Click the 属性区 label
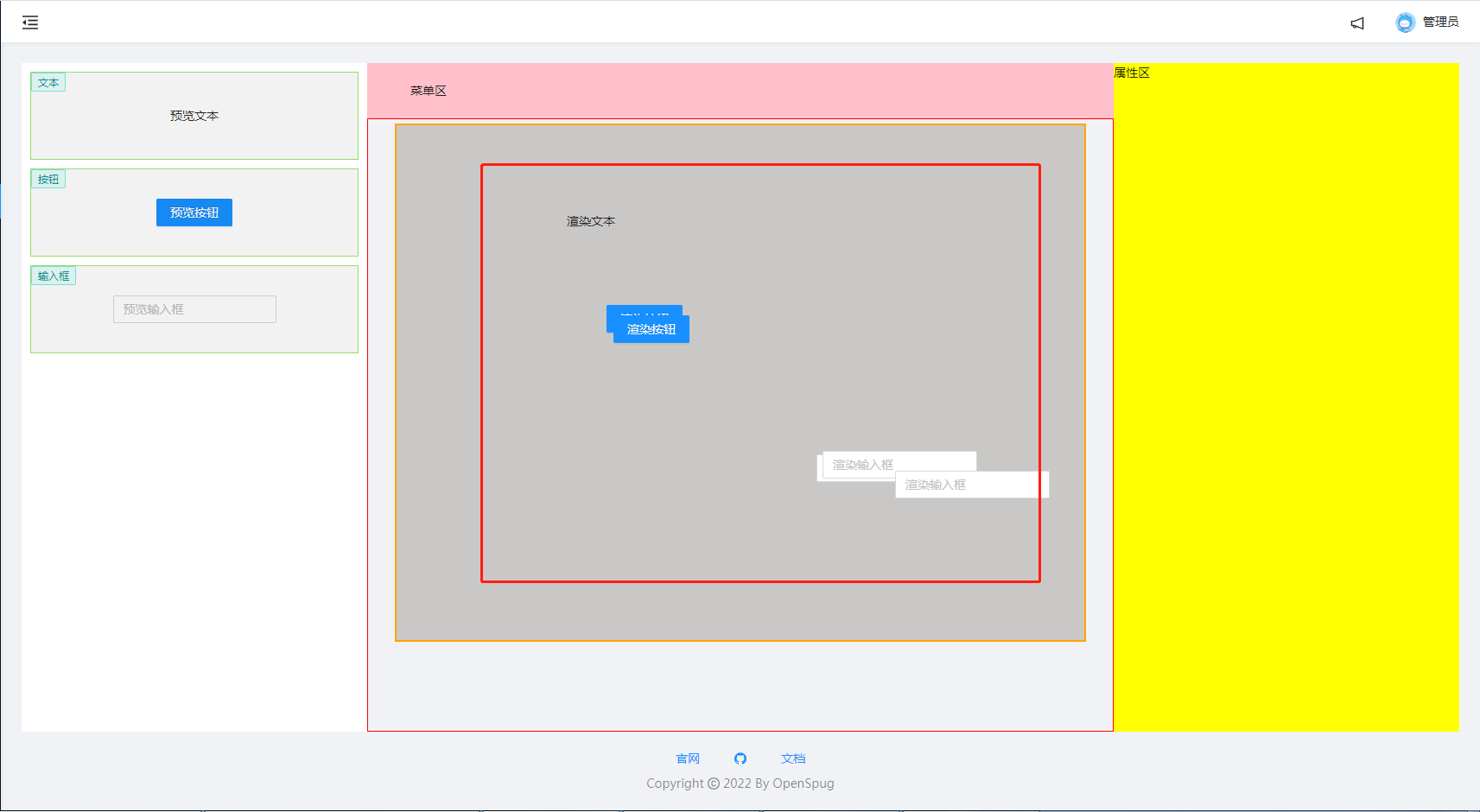 coord(1132,73)
